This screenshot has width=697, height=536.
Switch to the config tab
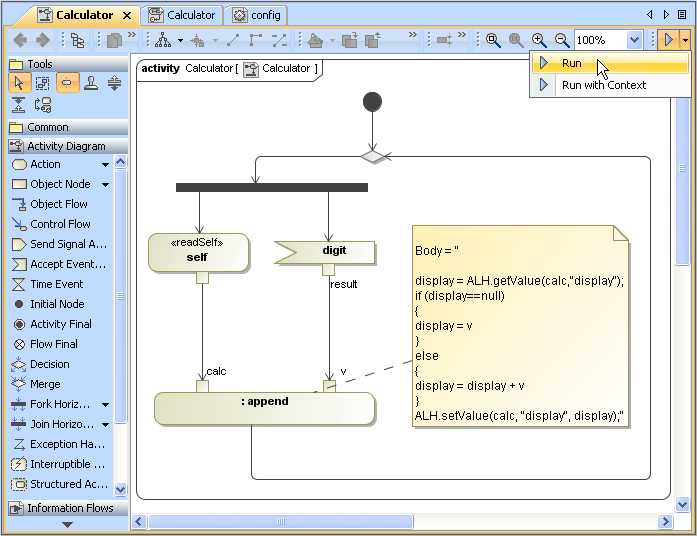click(x=257, y=15)
